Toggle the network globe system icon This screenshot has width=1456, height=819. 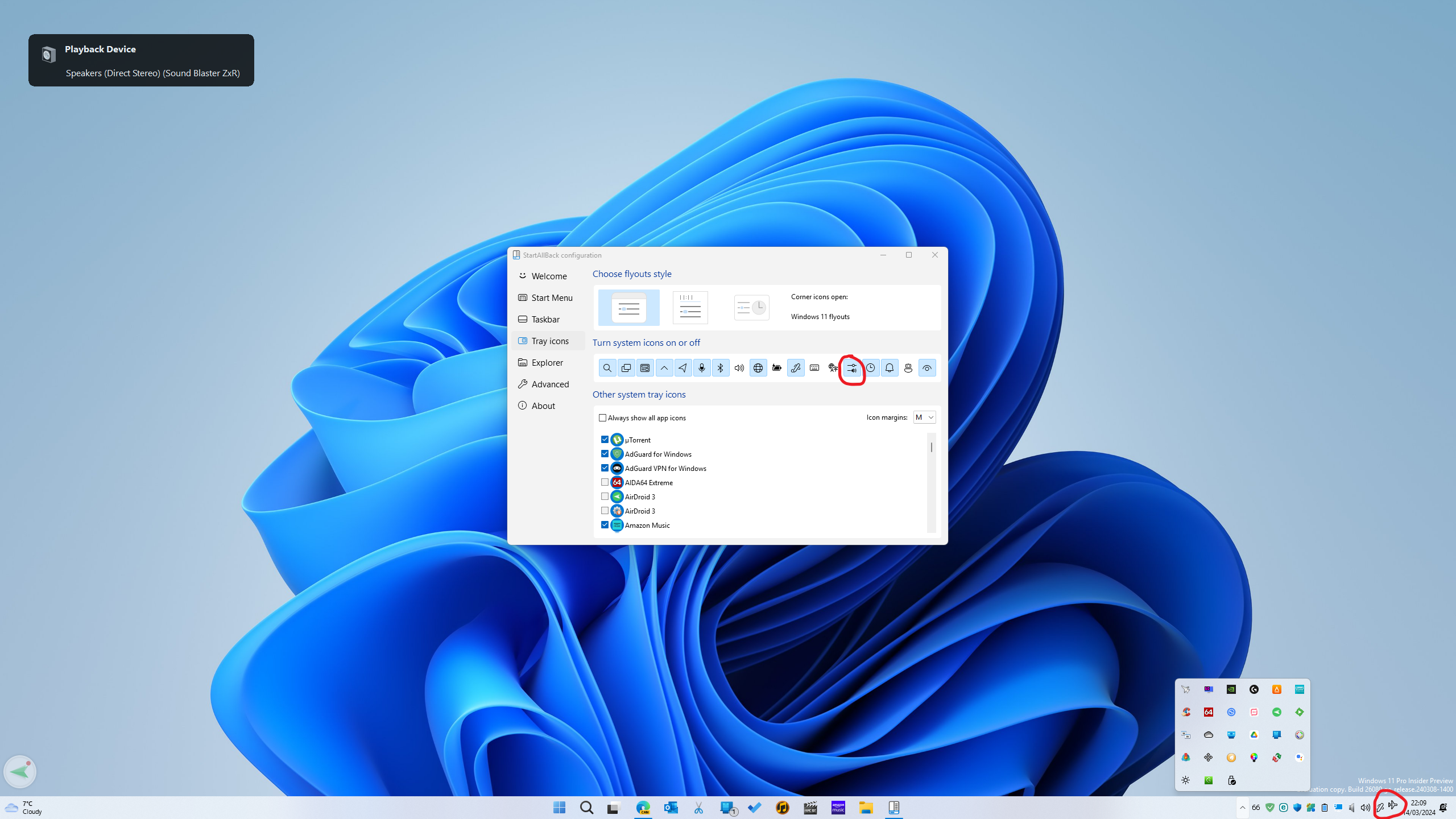point(758,368)
